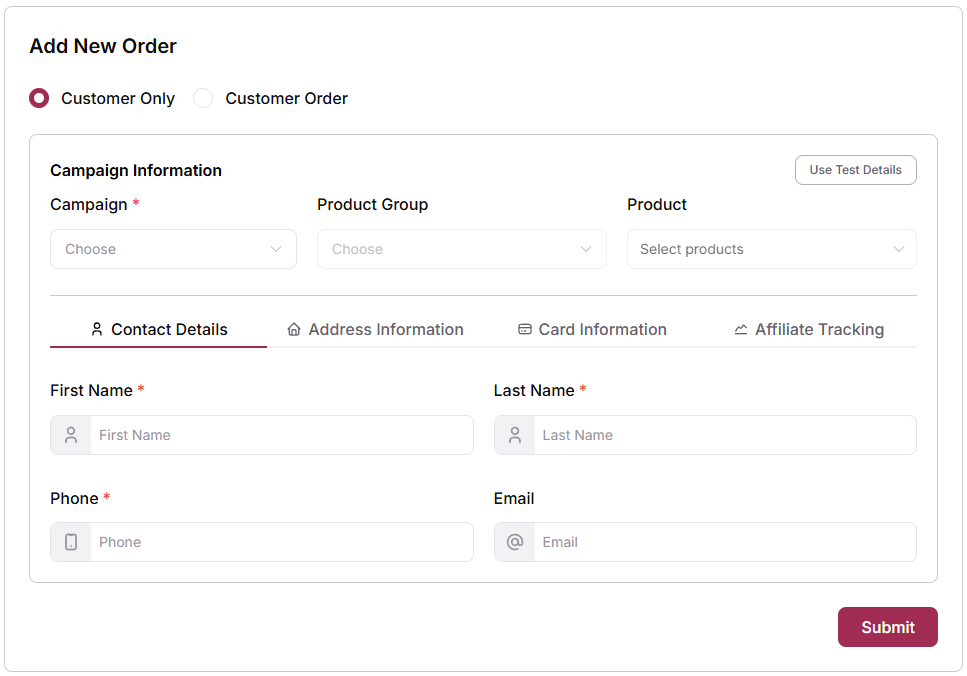Switch to the Contact Details tab
The height and width of the screenshot is (676, 967).
click(x=158, y=329)
